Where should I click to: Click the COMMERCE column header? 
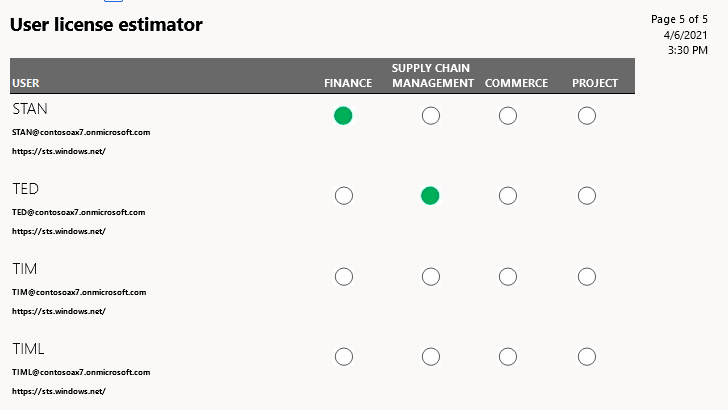click(x=516, y=83)
